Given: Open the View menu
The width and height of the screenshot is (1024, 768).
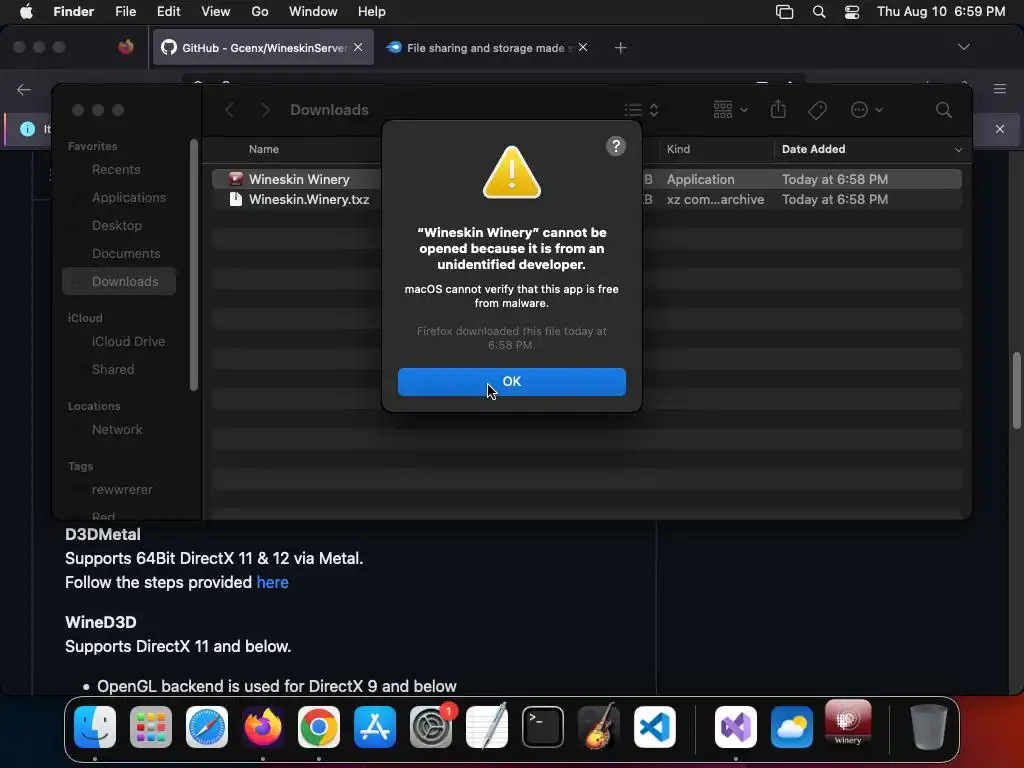Looking at the screenshot, I should click(216, 12).
